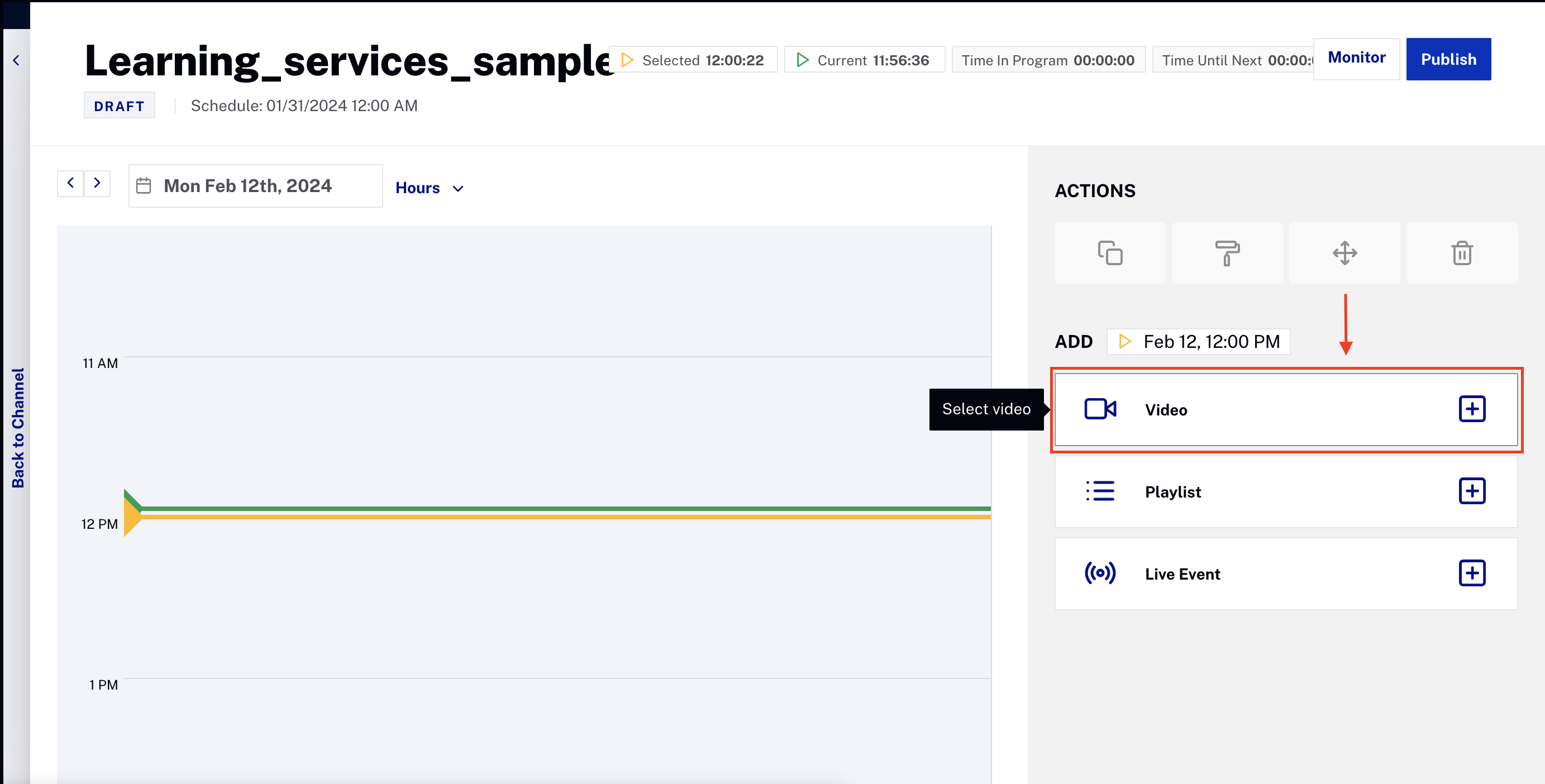
Task: Go to next day arrow
Action: 97,183
